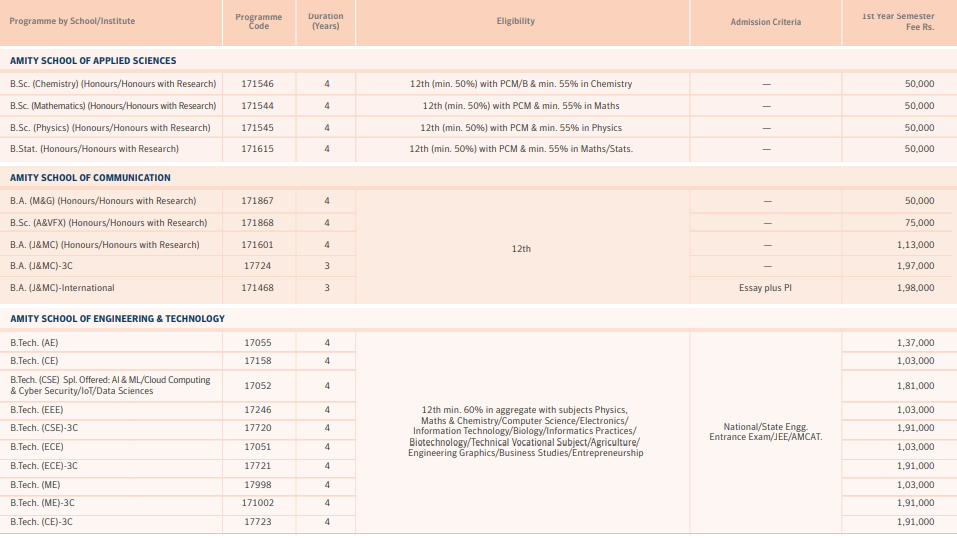Screen dimensions: 957x538
Task: Click programme code 171601
Action: [258, 245]
